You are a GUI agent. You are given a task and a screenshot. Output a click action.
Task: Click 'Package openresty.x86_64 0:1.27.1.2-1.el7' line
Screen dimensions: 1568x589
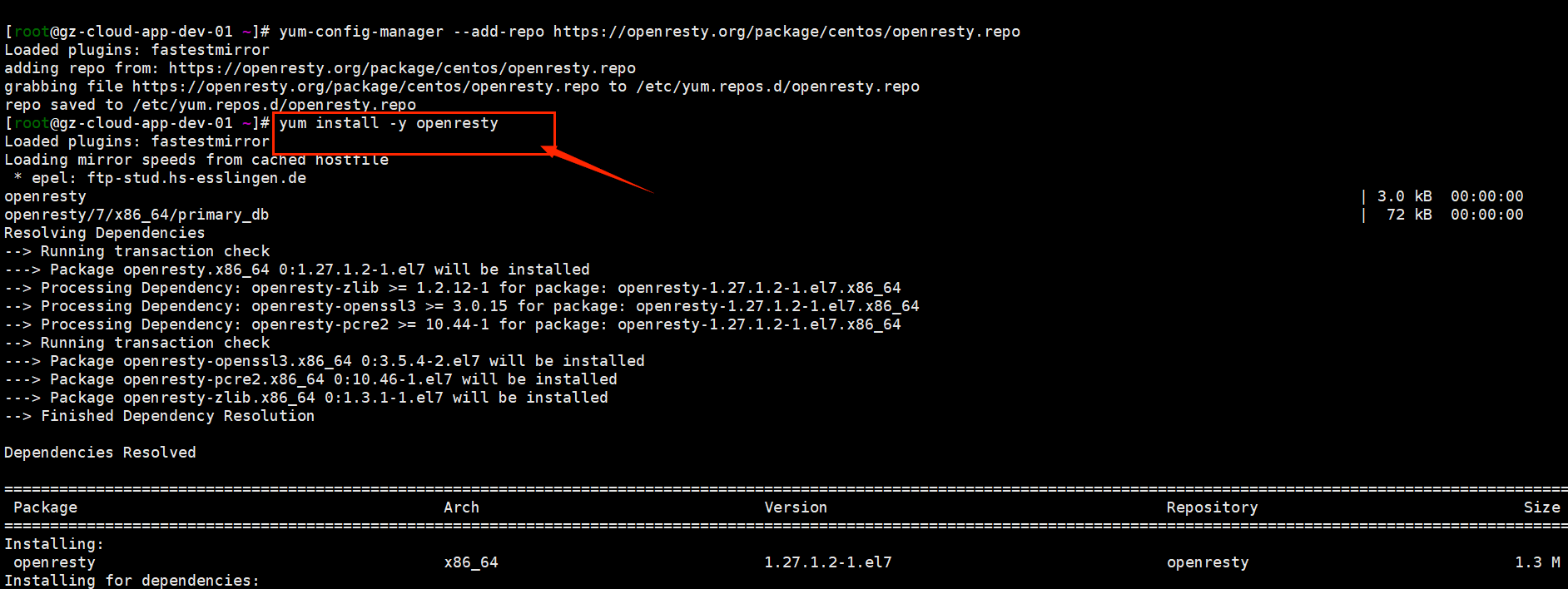(297, 270)
